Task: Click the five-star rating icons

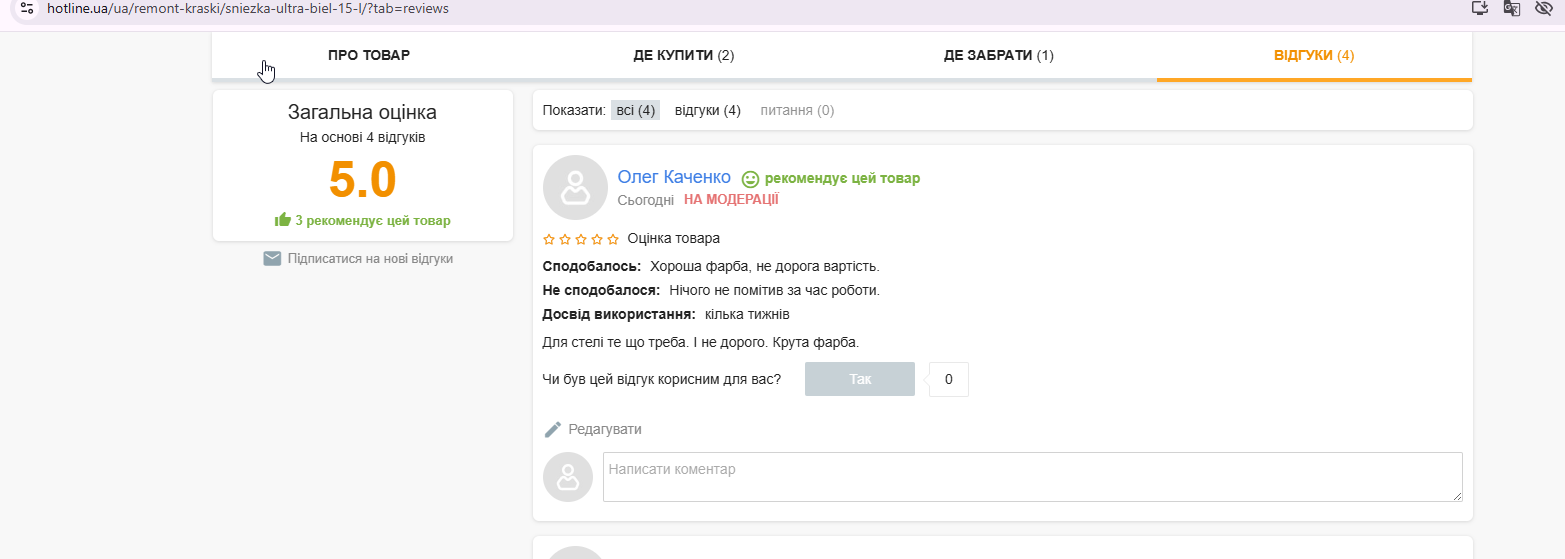Action: point(581,239)
